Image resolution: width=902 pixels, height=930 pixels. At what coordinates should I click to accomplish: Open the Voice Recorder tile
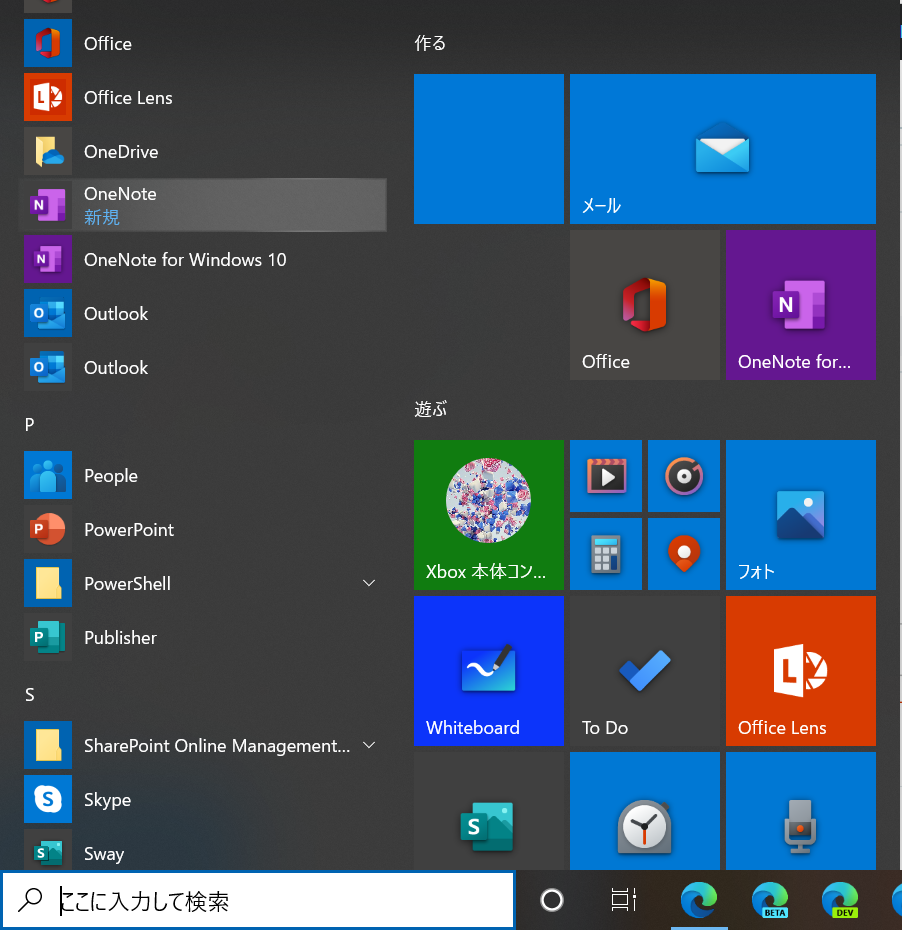coord(801,811)
